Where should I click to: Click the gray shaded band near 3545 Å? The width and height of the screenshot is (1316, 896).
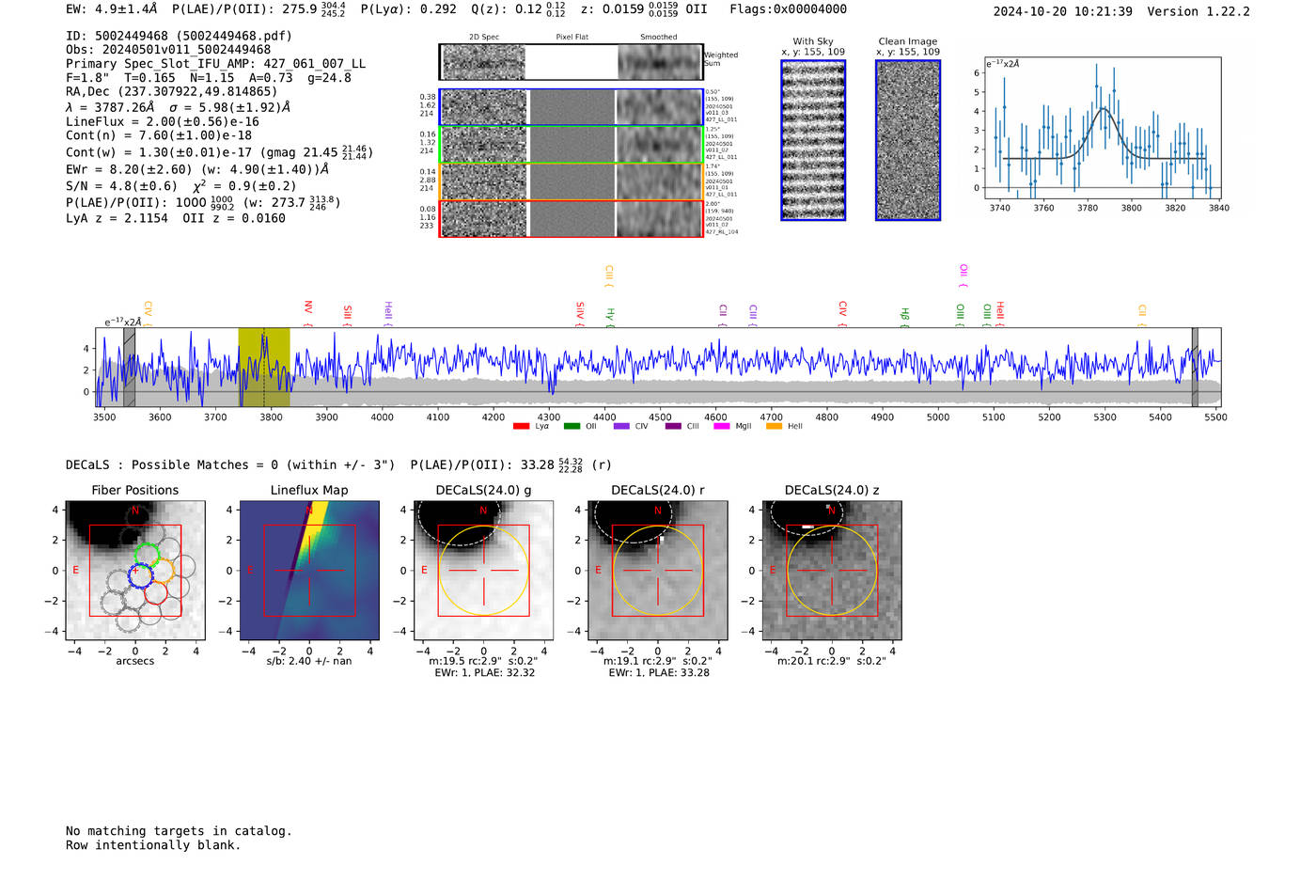[x=130, y=368]
